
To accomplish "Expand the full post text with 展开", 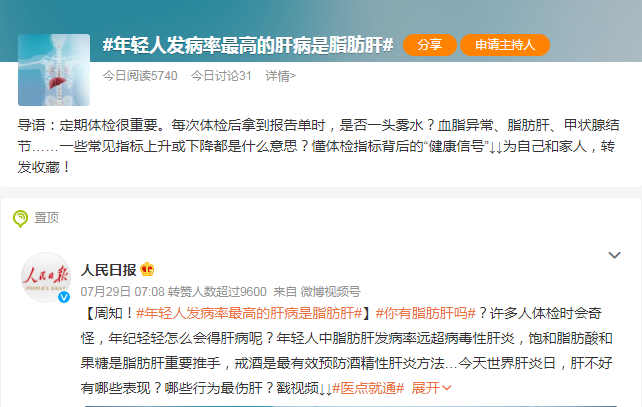I will (431, 388).
